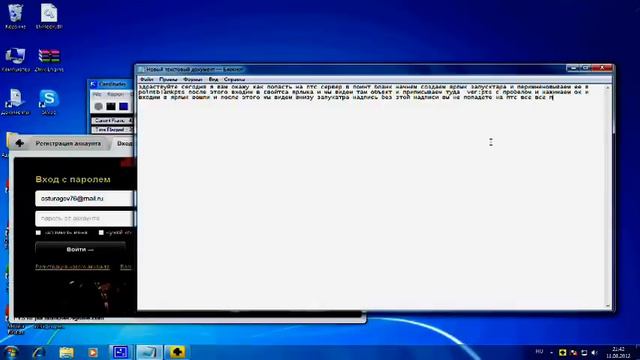Viewport: 640px width, 360px height.
Task: Click the black square stop button in recorder
Action: (111, 107)
